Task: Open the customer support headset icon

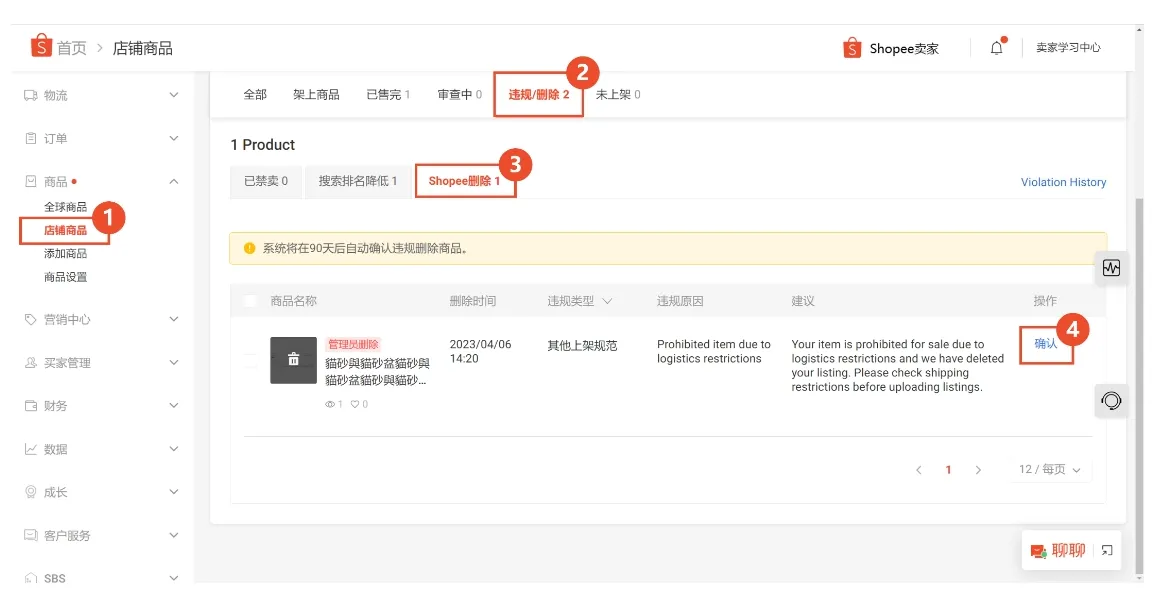Action: [1110, 401]
